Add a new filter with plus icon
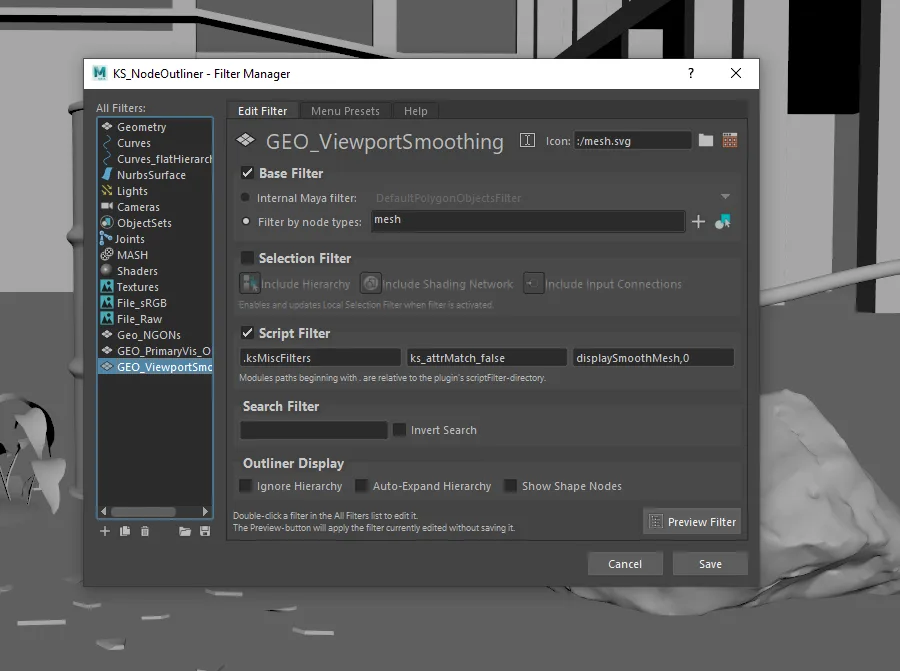The image size is (900, 671). tap(104, 532)
